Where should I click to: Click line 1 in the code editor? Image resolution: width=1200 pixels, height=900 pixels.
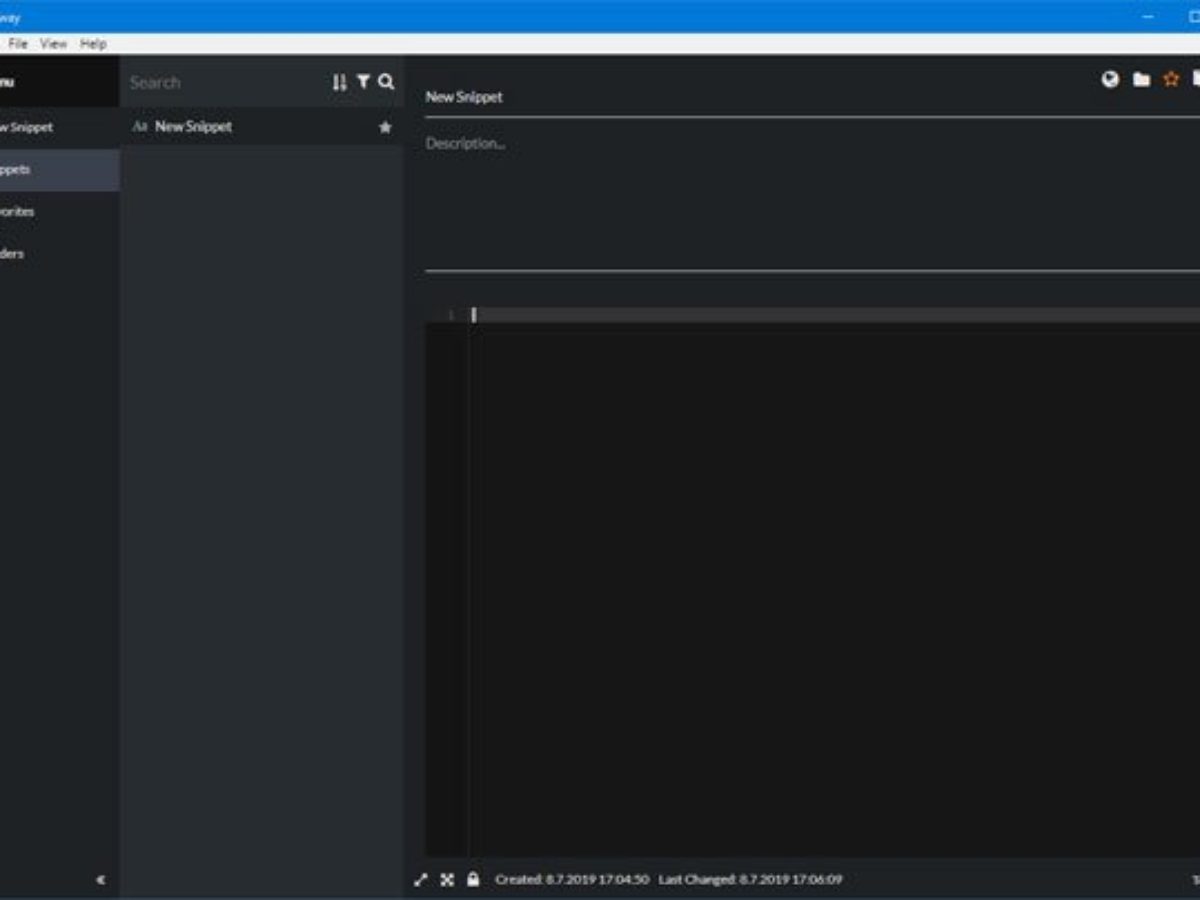coord(835,315)
